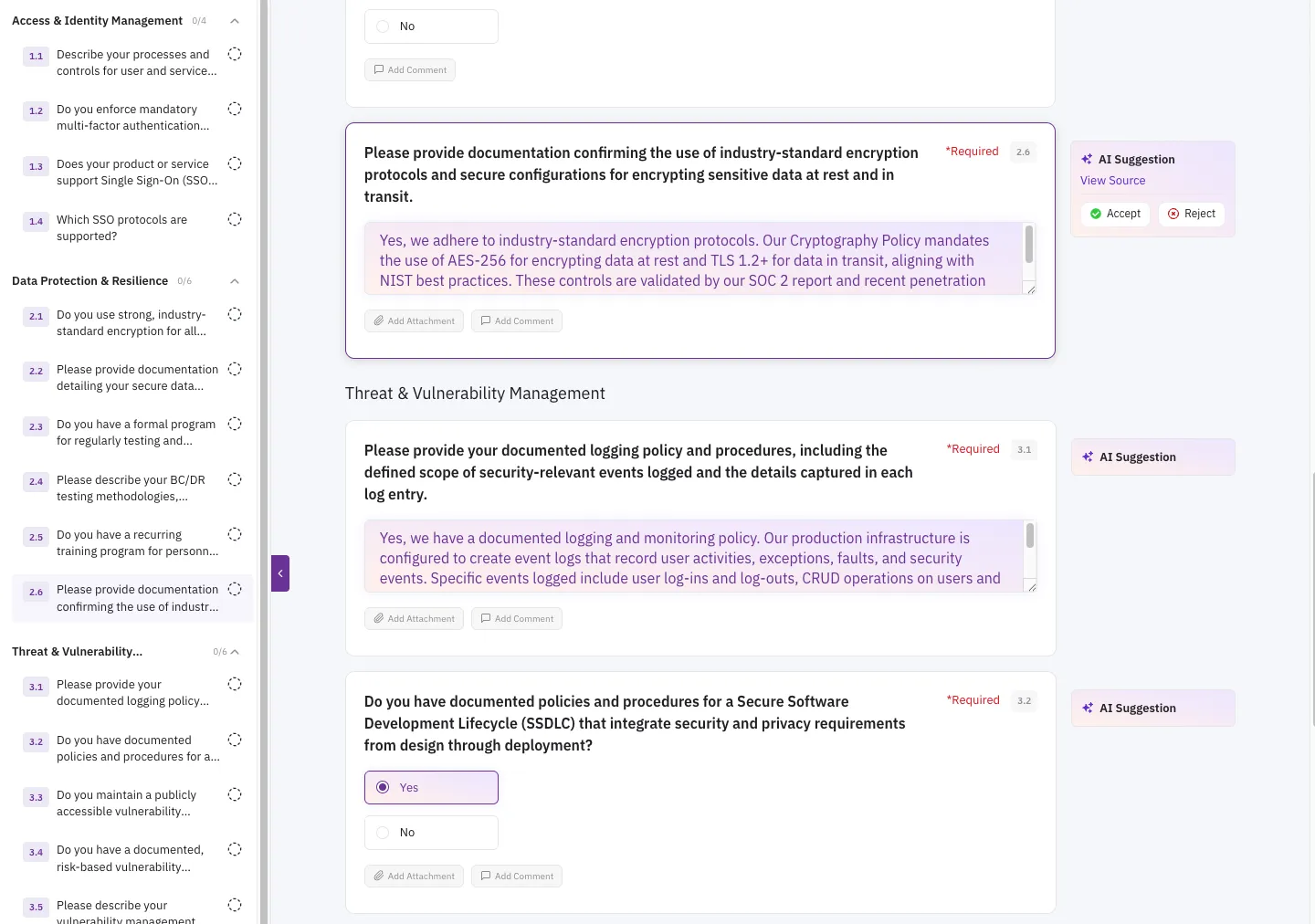Collapse the Threat & Vulnerability section in sidebar
The image size is (1315, 924).
click(235, 652)
